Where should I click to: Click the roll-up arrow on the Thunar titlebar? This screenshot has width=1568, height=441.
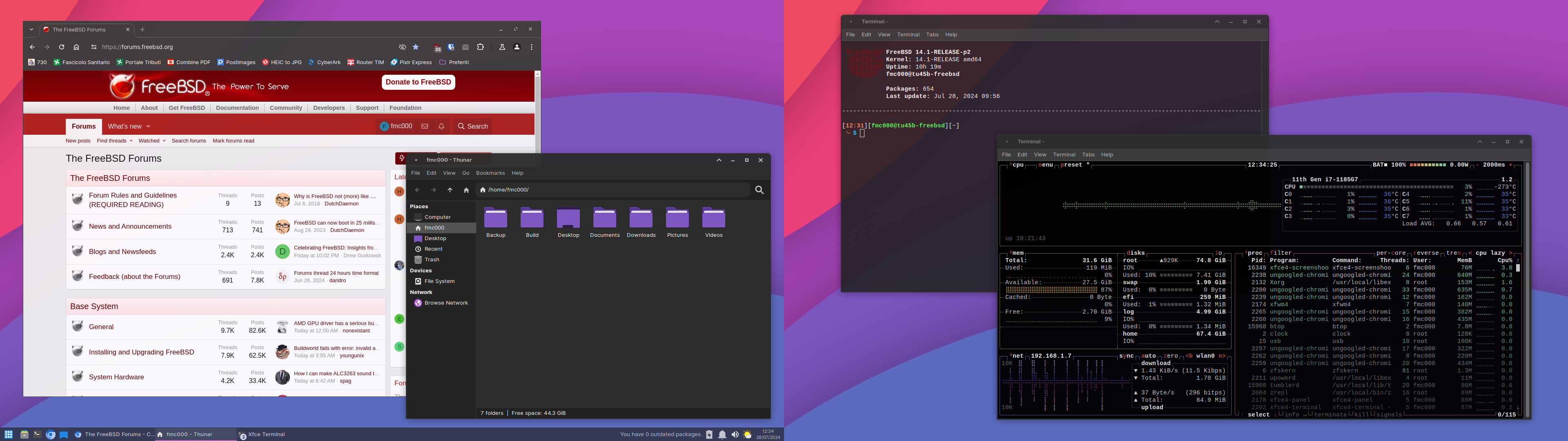click(719, 160)
